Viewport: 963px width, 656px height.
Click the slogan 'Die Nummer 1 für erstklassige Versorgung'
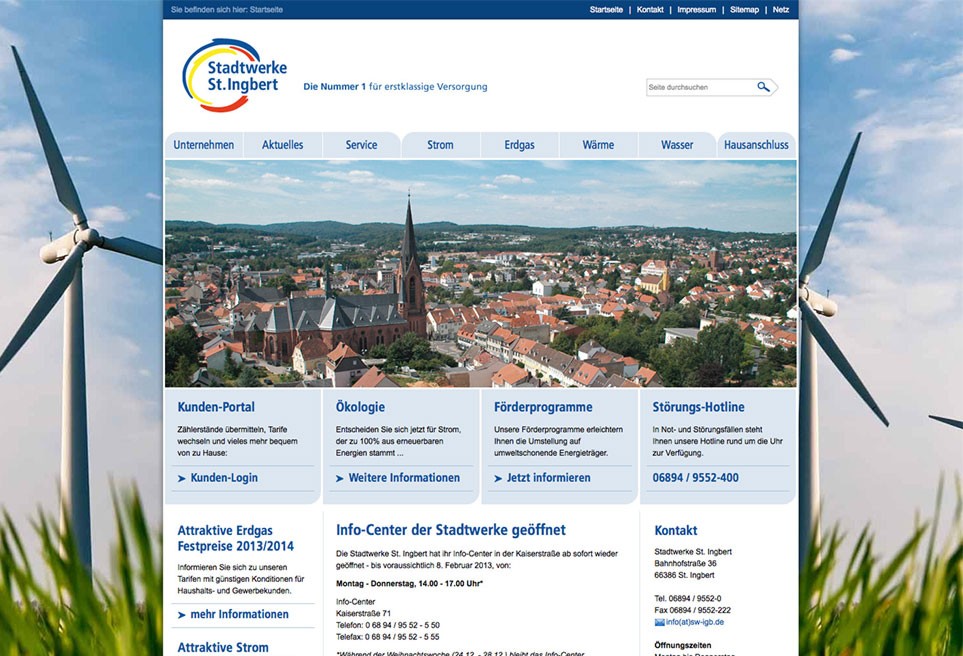point(396,87)
